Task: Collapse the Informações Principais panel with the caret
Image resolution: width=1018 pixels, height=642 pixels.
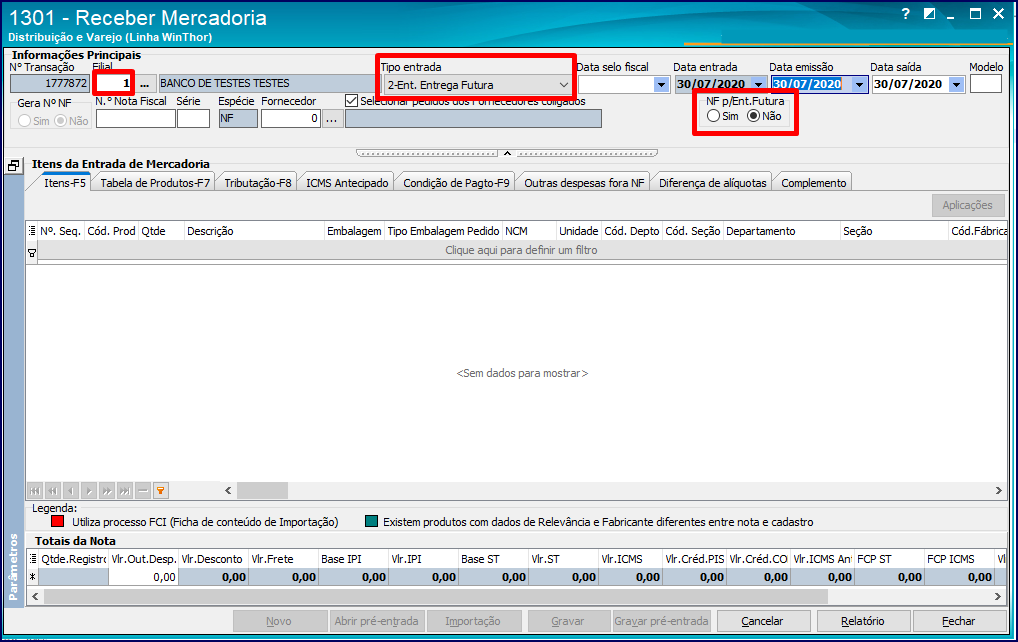Action: pos(508,154)
